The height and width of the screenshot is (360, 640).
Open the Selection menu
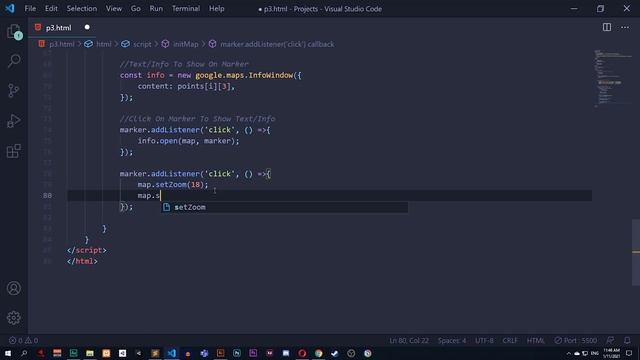pyautogui.click(x=82, y=9)
